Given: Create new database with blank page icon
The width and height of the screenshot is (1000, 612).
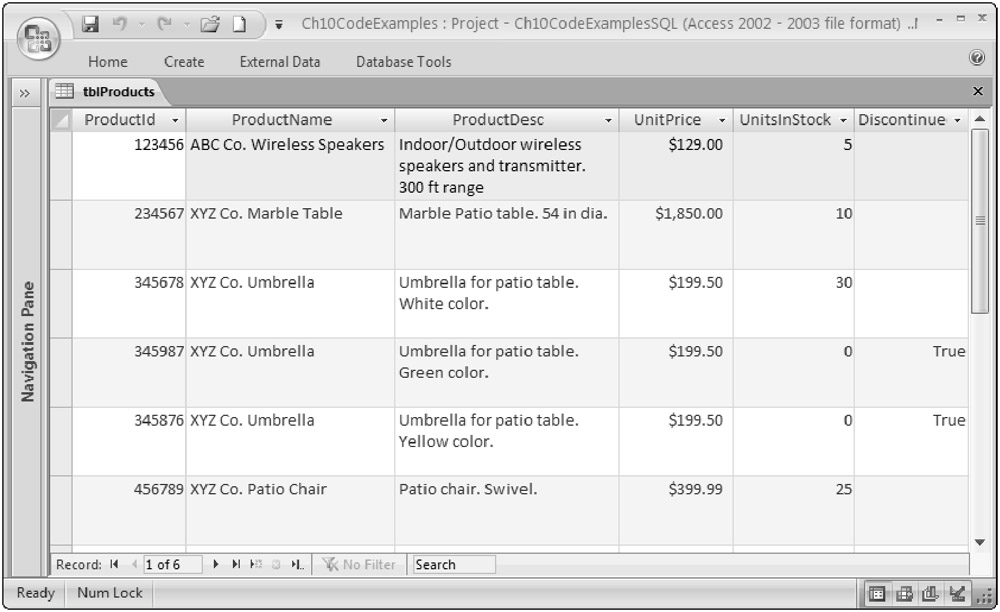Looking at the screenshot, I should 240,22.
